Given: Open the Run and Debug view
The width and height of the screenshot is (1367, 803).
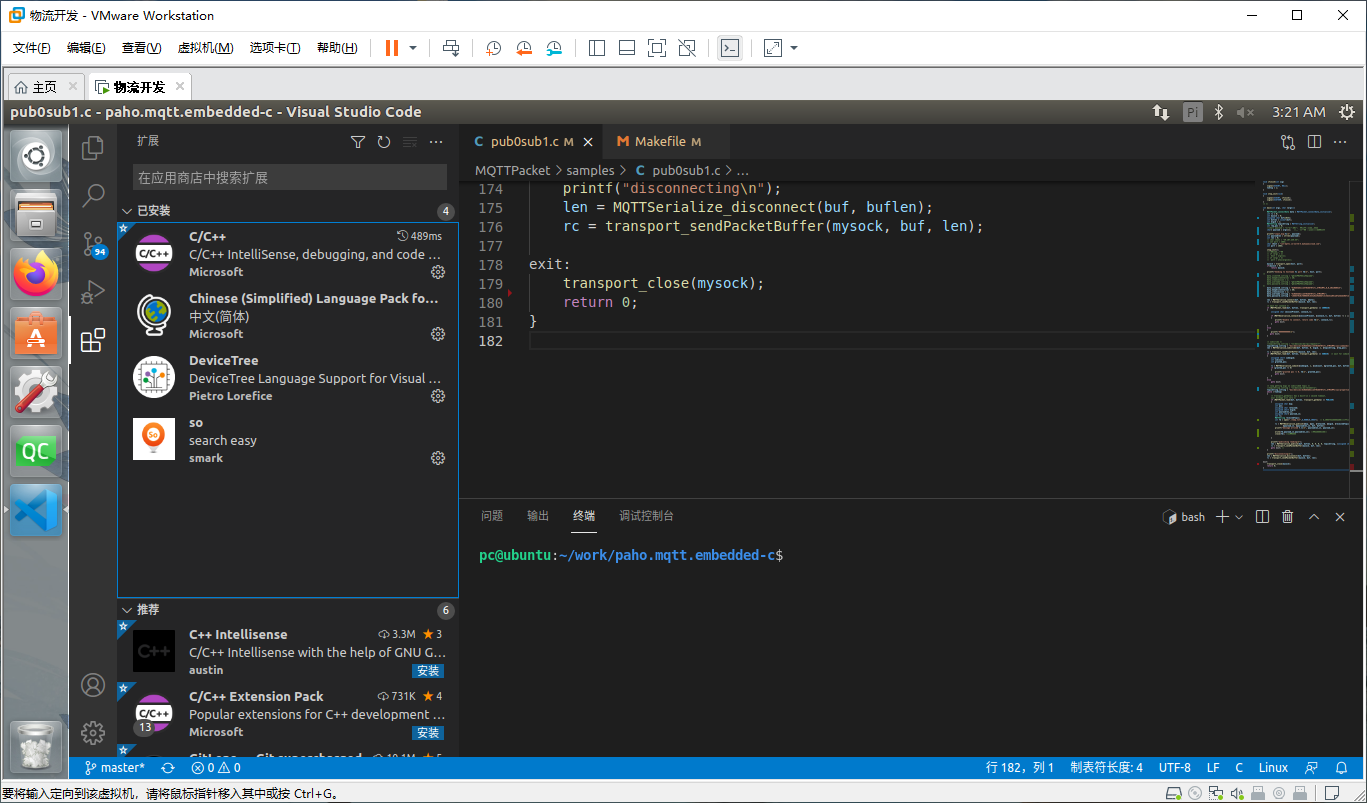Looking at the screenshot, I should pos(93,292).
